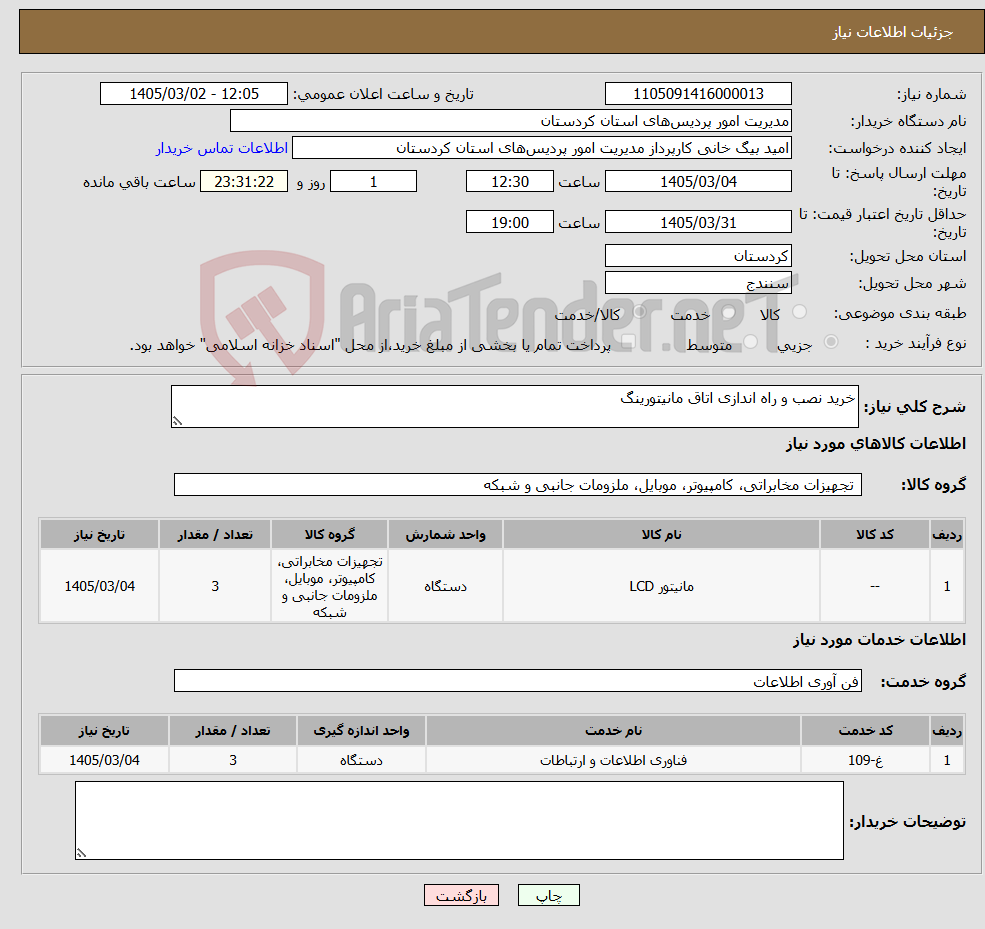This screenshot has width=985, height=929.
Task: Click the buyer notes textarea توضیحات خریدار
Action: pos(459,820)
